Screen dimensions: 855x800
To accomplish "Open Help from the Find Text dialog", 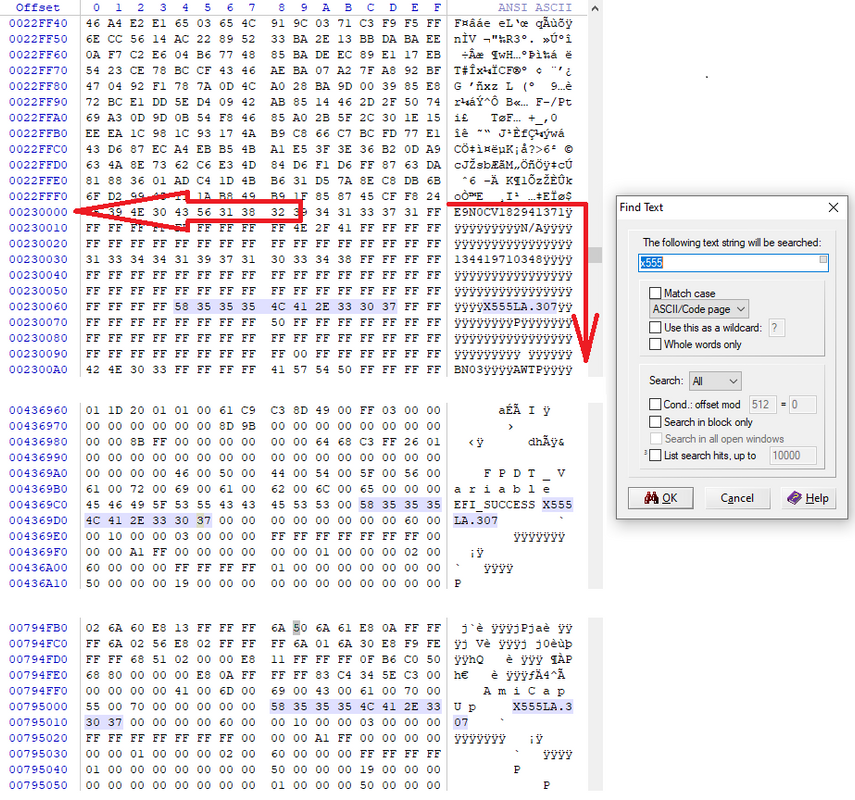I will coord(809,498).
